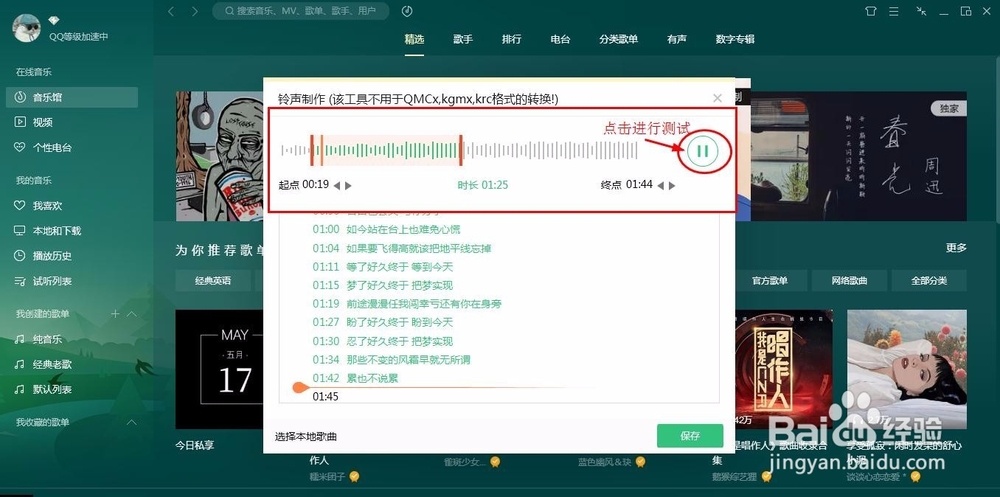Viewport: 1000px width, 497px height.
Task: Select the 经典英语 category button
Action: (x=213, y=280)
